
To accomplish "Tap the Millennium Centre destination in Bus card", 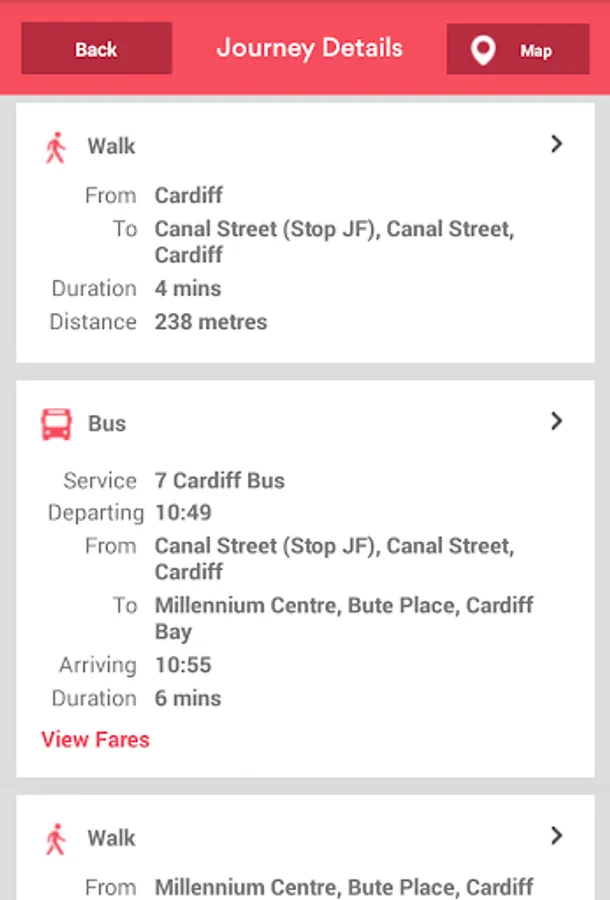I will click(x=343, y=618).
